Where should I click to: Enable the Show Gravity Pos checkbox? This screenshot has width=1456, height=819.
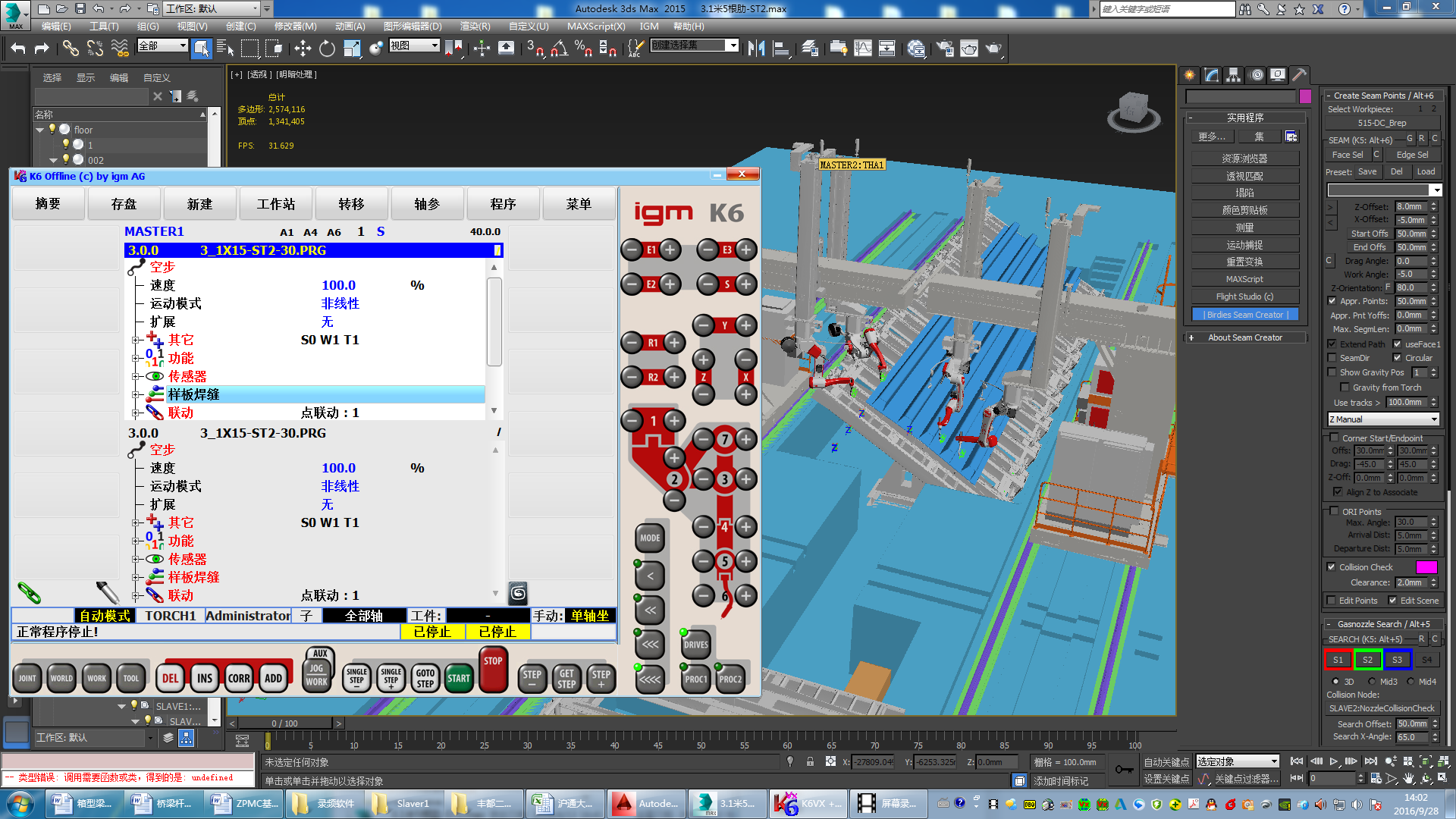tap(1332, 372)
